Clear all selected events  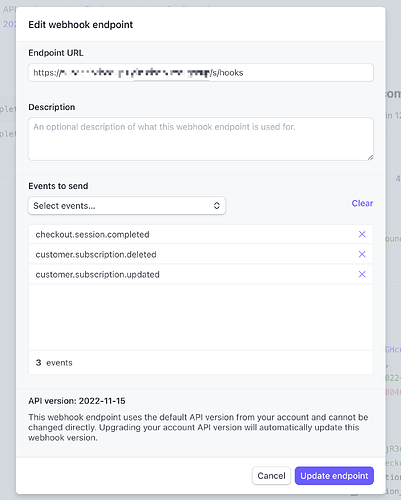(x=362, y=203)
